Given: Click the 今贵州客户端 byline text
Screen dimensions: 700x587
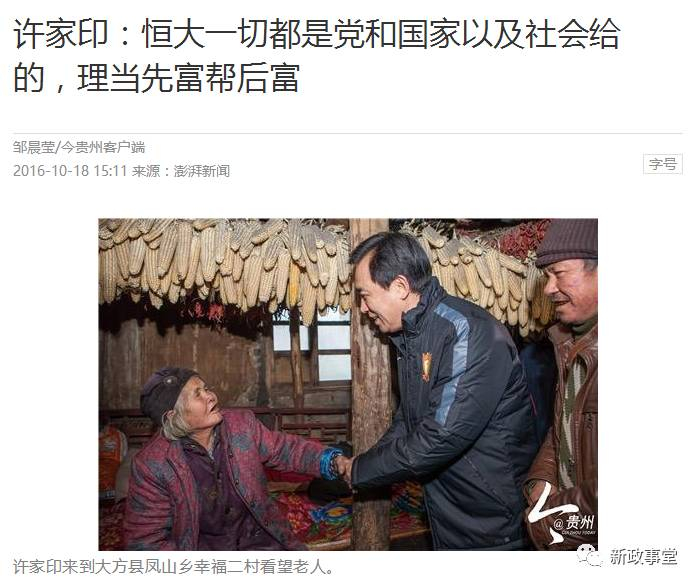Looking at the screenshot, I should pos(103,147).
